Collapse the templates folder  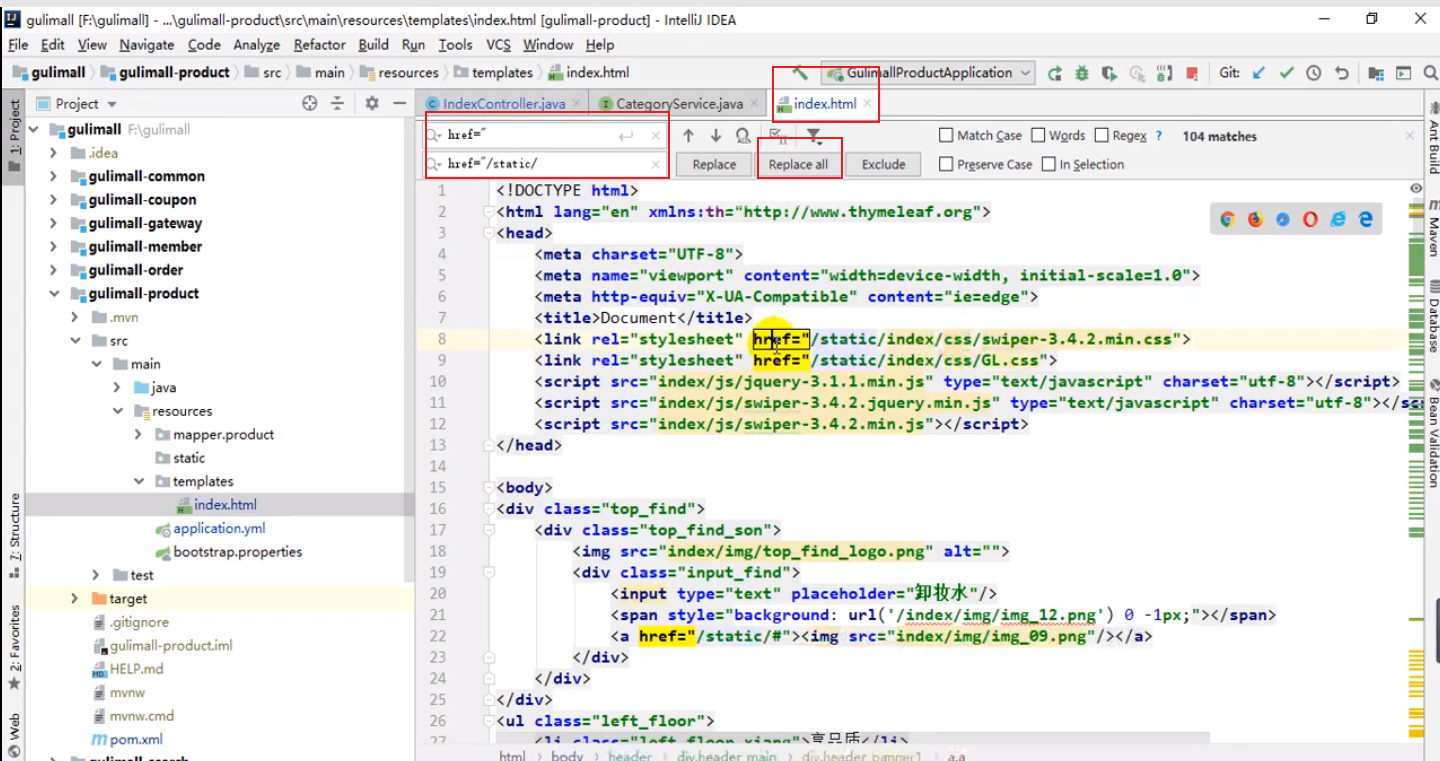point(139,481)
